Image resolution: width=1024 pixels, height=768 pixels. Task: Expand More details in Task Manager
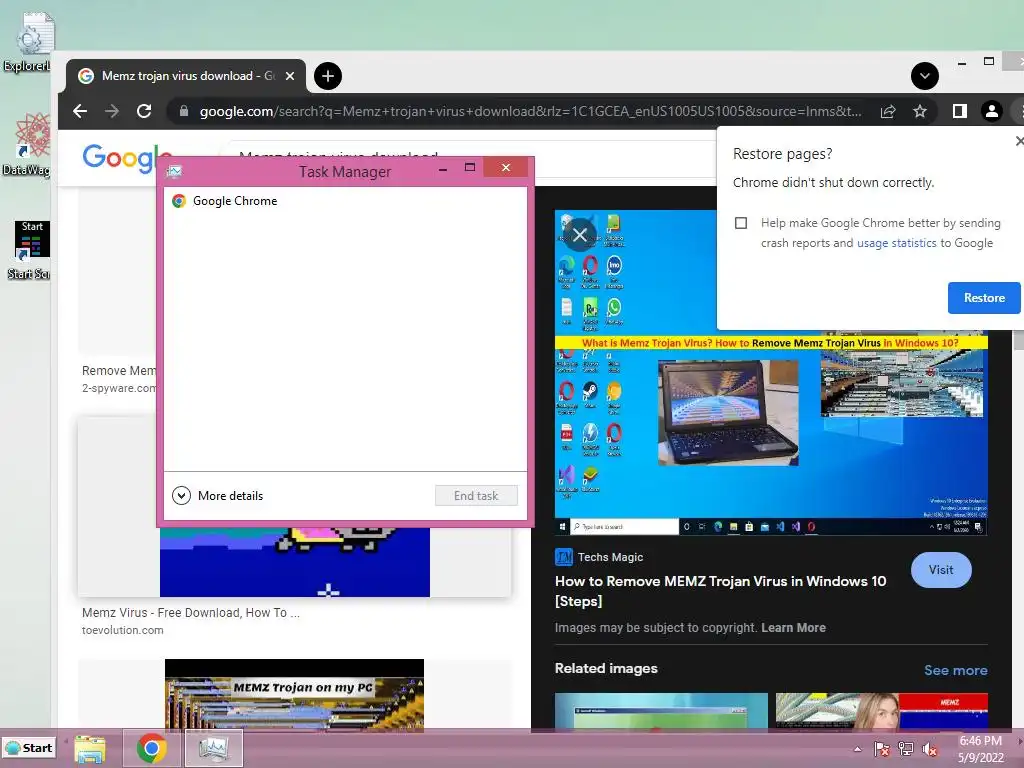click(217, 496)
